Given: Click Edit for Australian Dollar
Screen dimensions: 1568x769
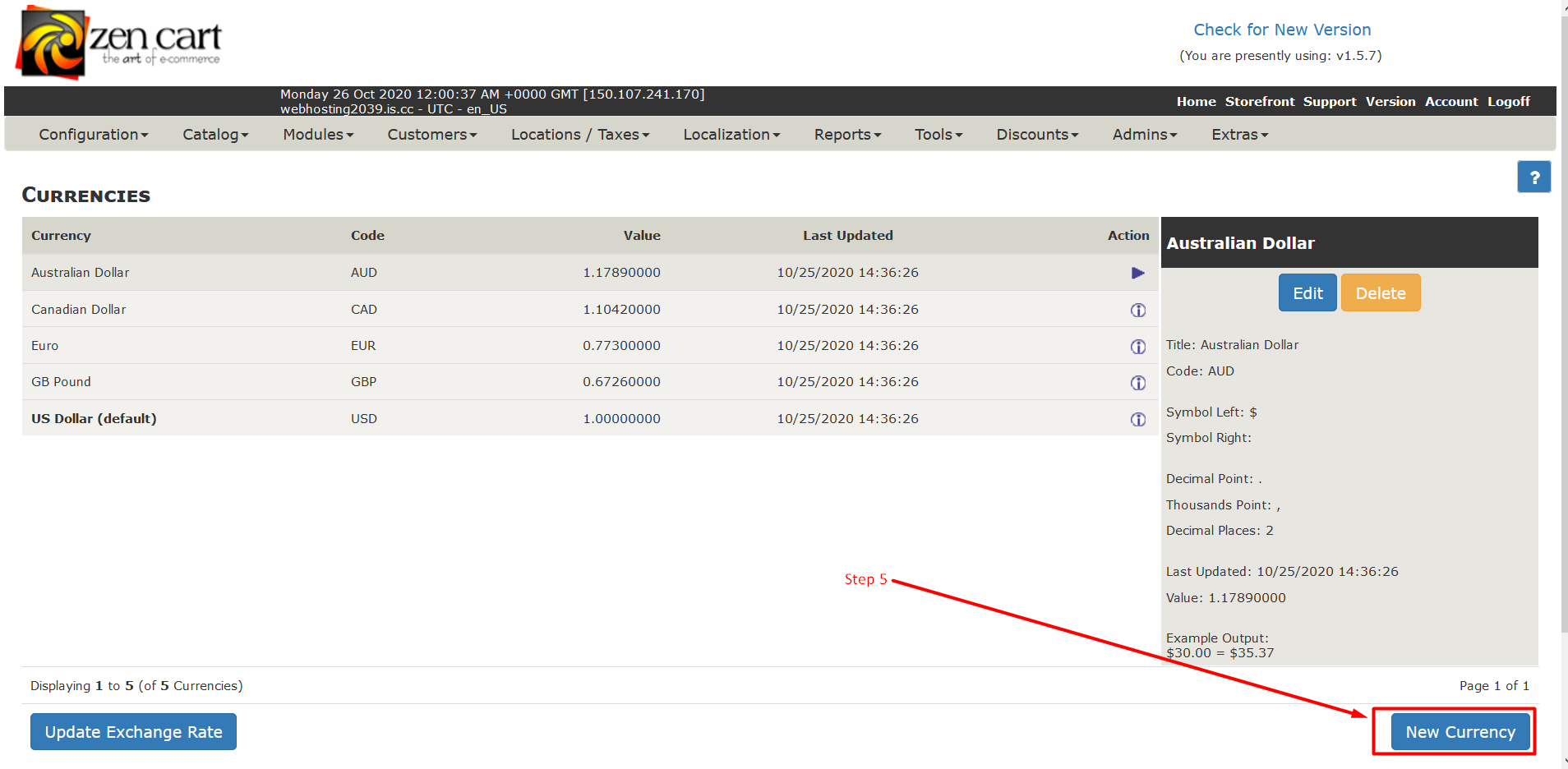Looking at the screenshot, I should coord(1307,293).
